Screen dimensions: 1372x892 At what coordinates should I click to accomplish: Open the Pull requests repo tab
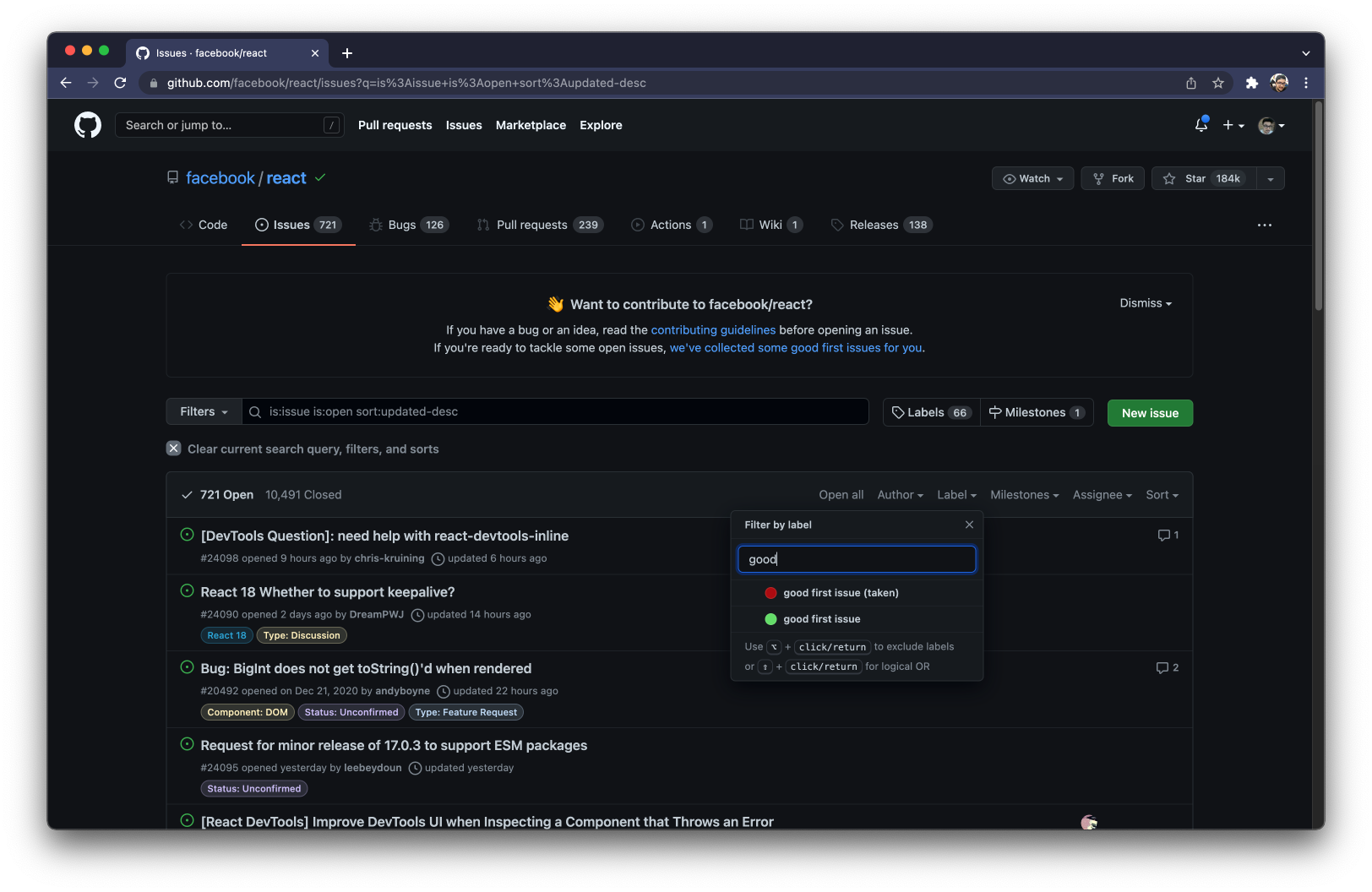pyautogui.click(x=540, y=225)
